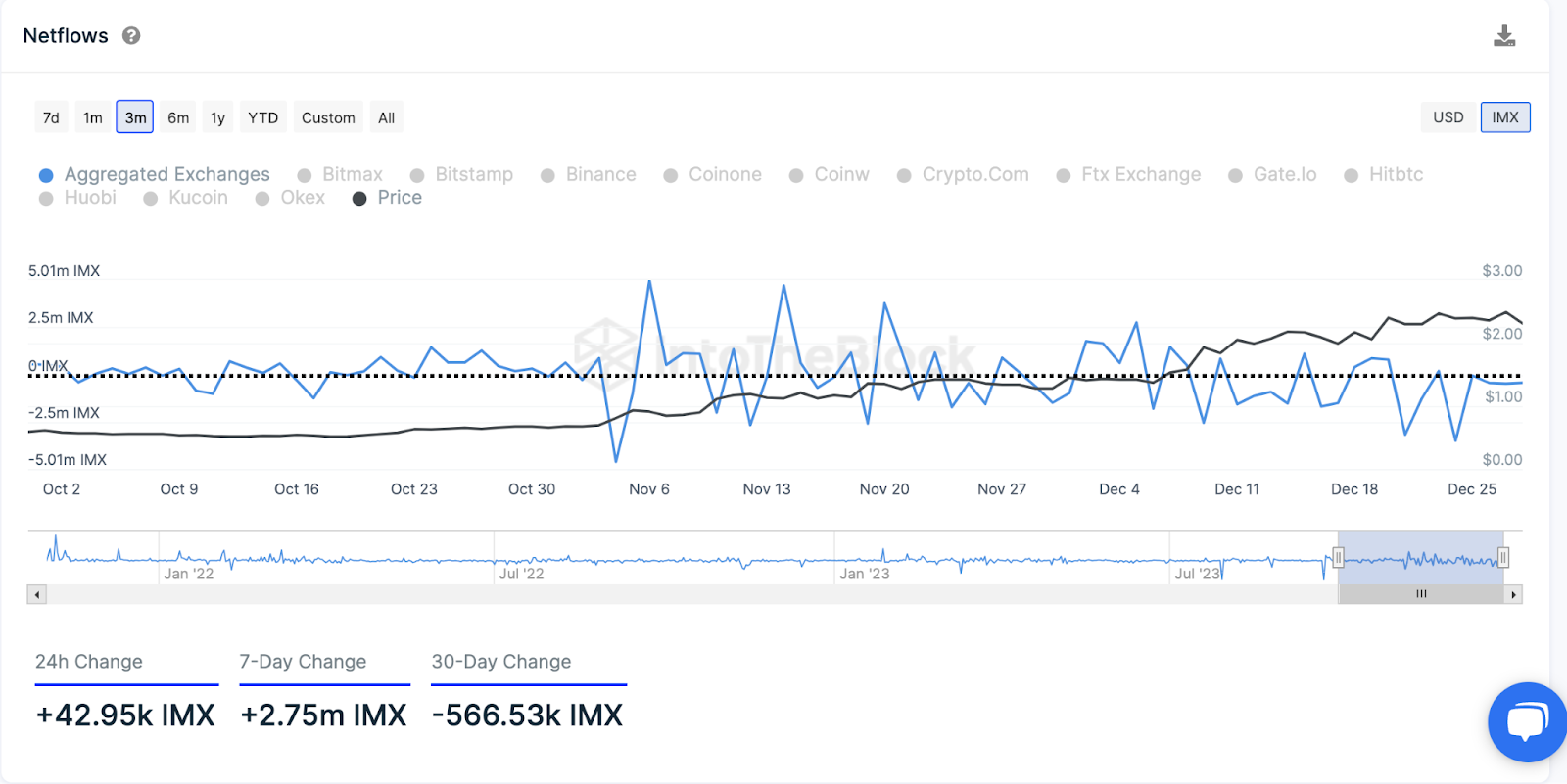Show All time range data
The image size is (1567, 784).
click(387, 118)
